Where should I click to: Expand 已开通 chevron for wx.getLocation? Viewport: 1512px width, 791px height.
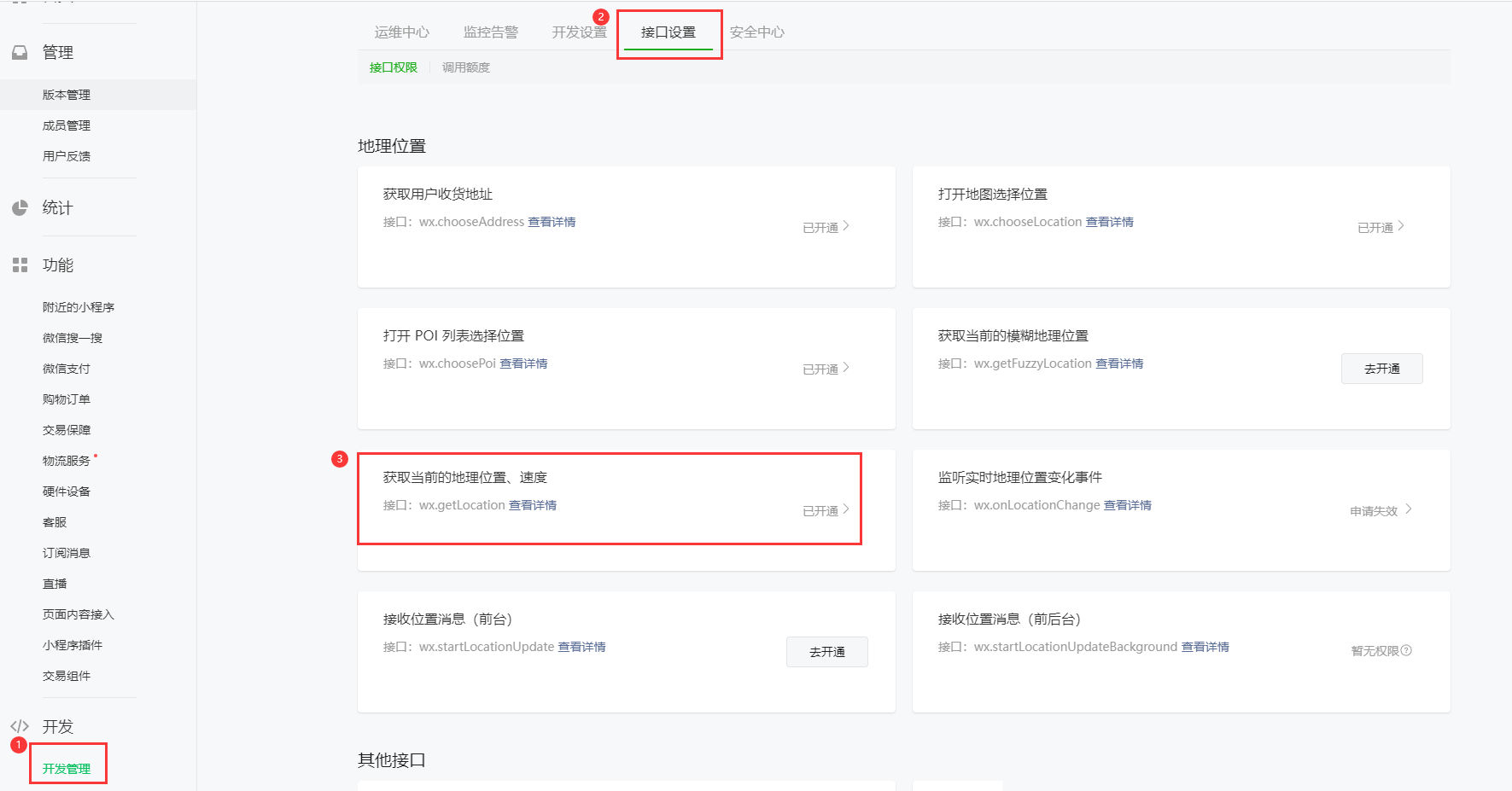[x=845, y=509]
